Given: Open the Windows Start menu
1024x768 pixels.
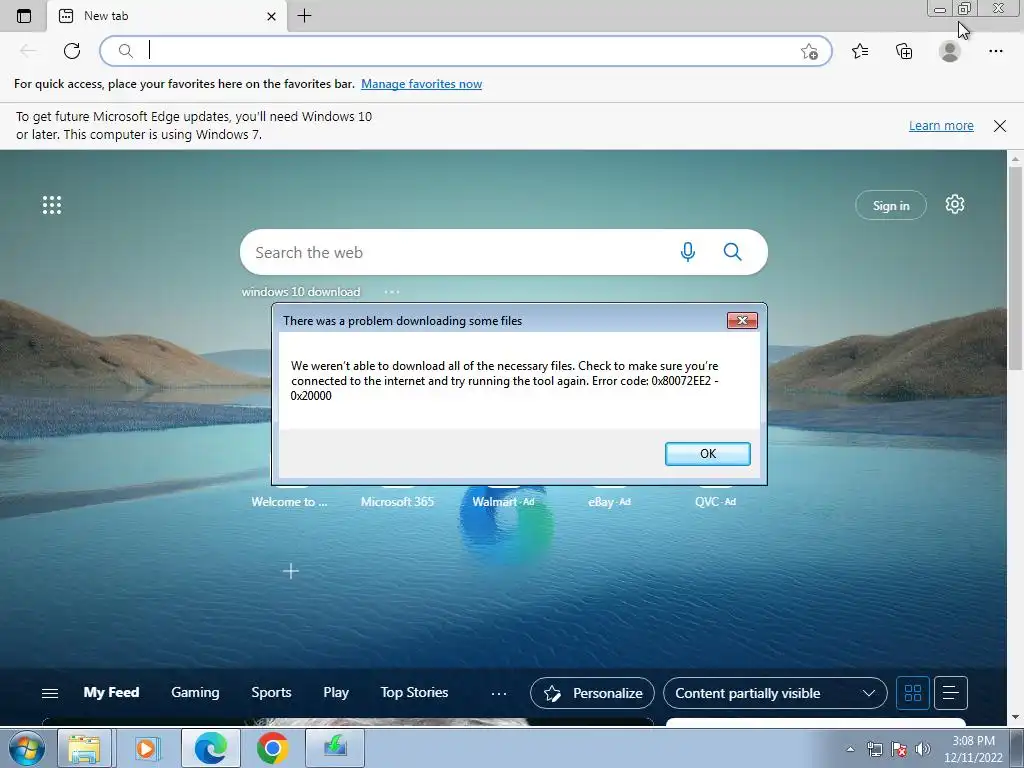Looking at the screenshot, I should click(26, 748).
